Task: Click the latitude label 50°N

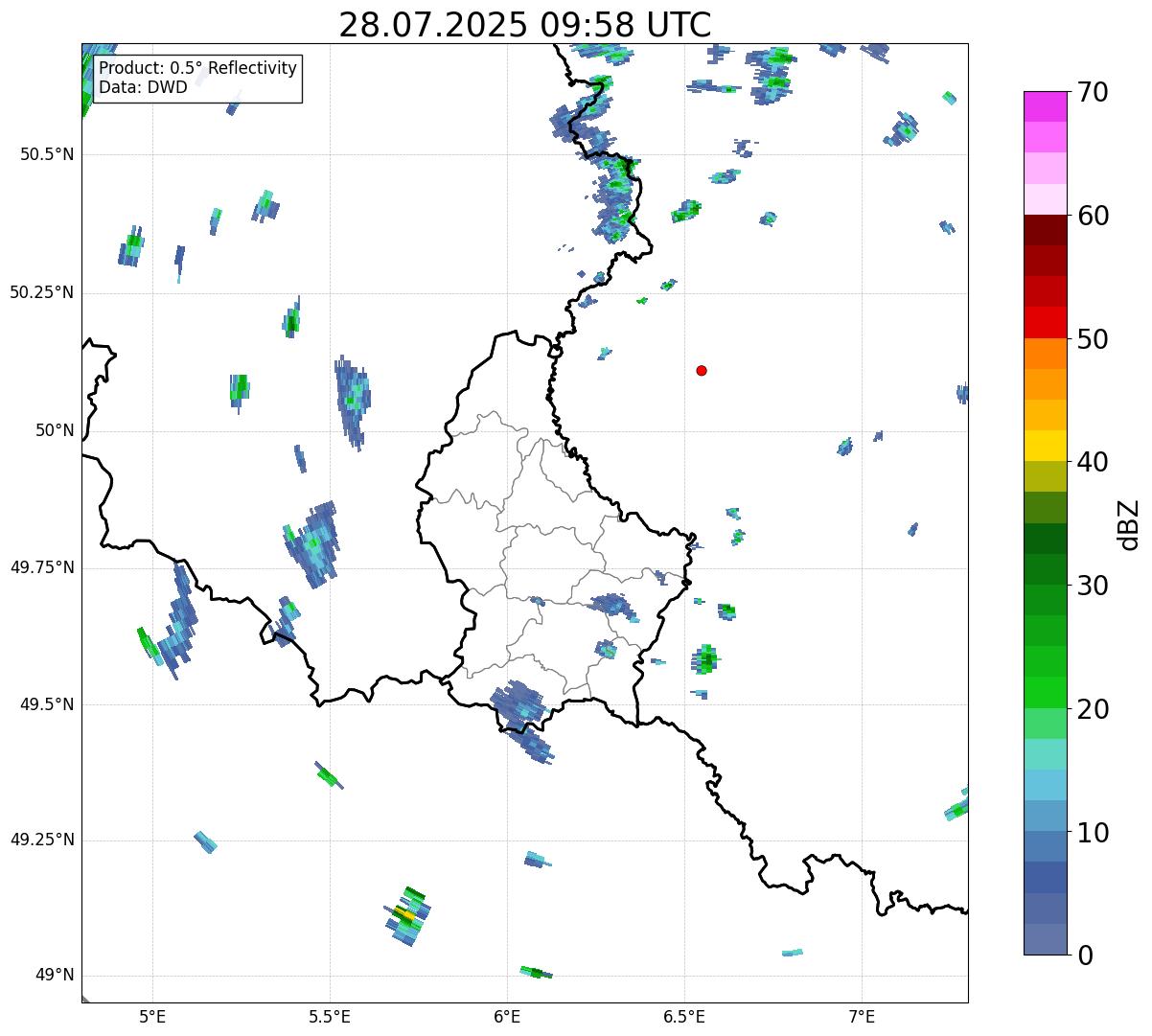Action: (54, 430)
